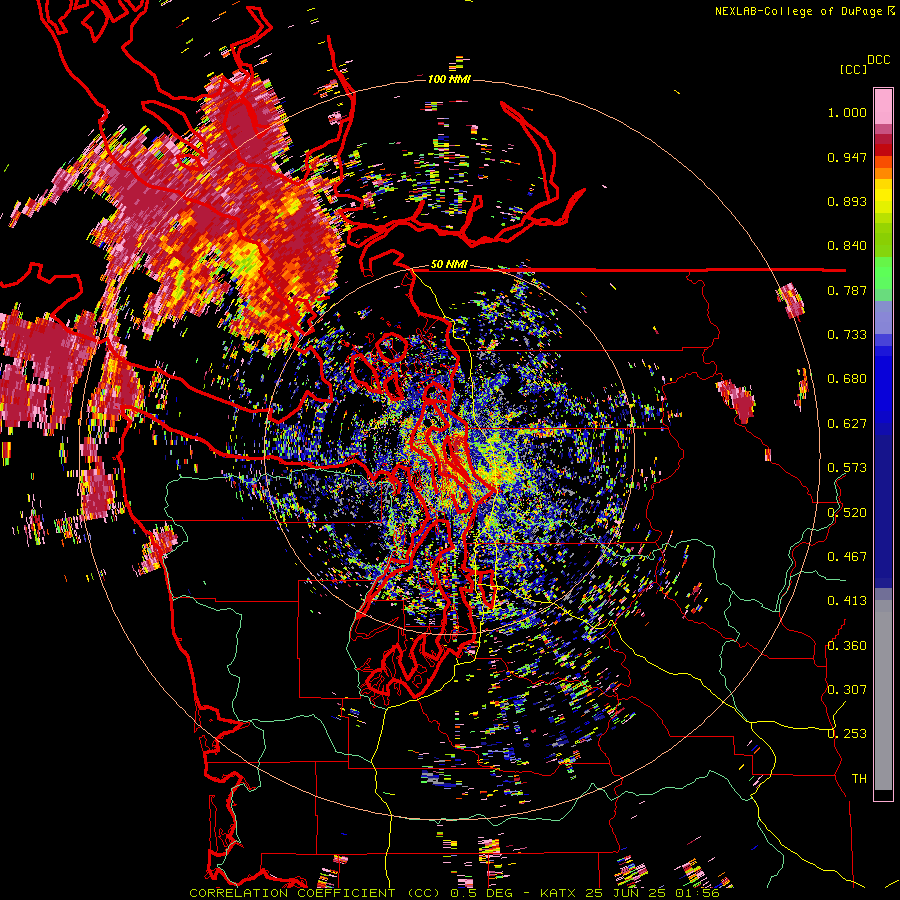Click the 0.680 color scale value
The height and width of the screenshot is (900, 900).
click(847, 379)
